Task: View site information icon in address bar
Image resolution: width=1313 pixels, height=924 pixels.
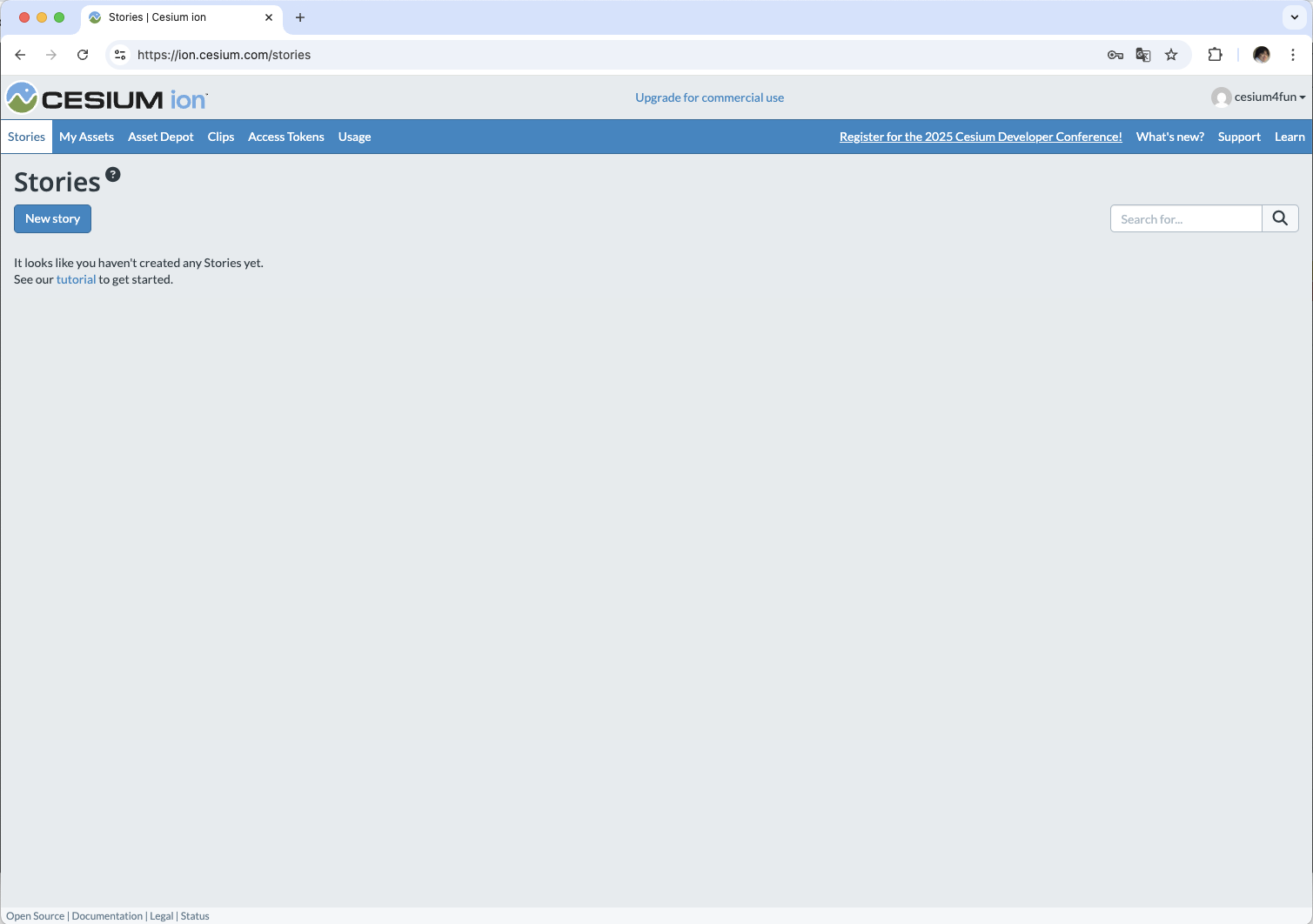Action: pyautogui.click(x=120, y=55)
